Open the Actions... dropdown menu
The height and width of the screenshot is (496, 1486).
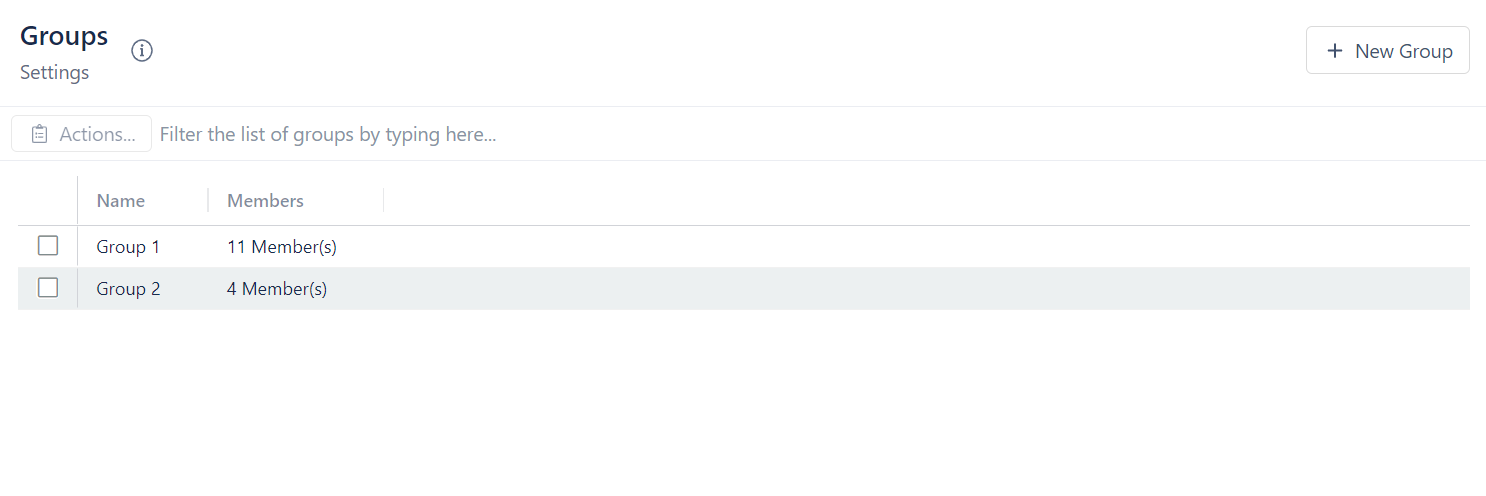pos(82,134)
